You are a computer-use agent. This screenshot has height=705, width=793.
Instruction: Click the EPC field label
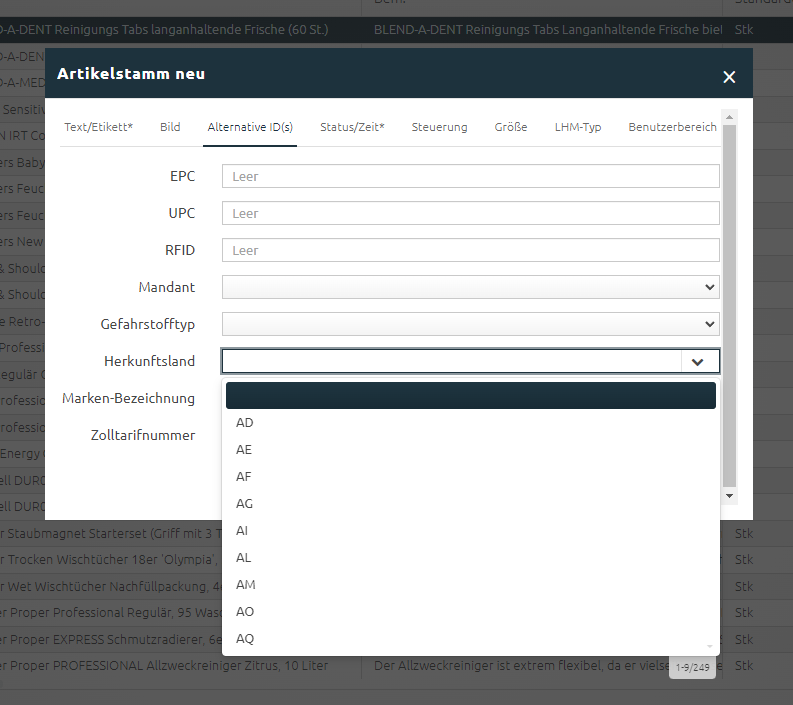click(182, 176)
